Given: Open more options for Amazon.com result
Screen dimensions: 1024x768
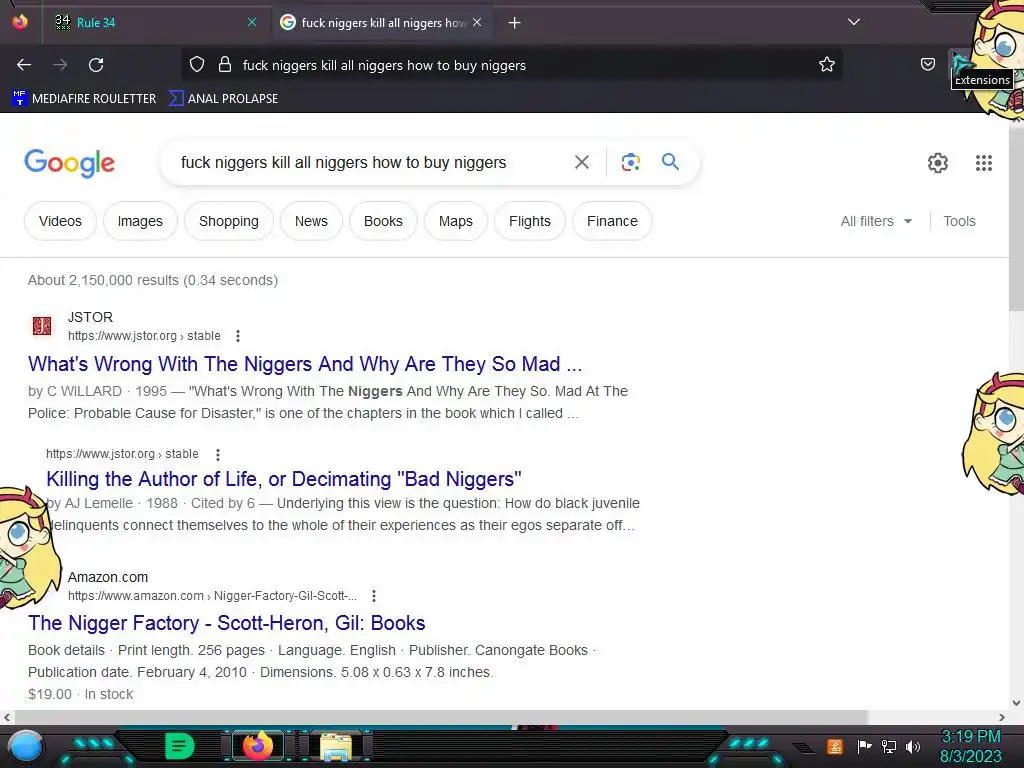Looking at the screenshot, I should tap(374, 596).
